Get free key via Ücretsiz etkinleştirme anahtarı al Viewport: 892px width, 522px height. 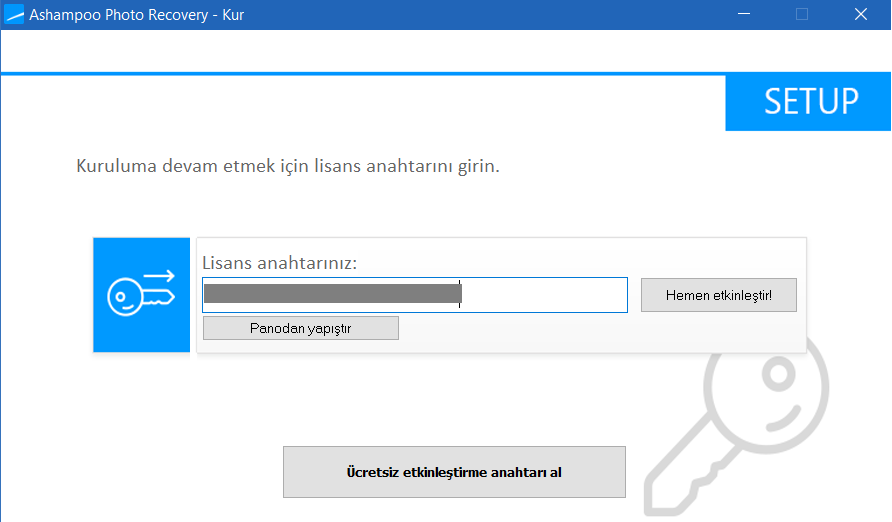(x=454, y=472)
